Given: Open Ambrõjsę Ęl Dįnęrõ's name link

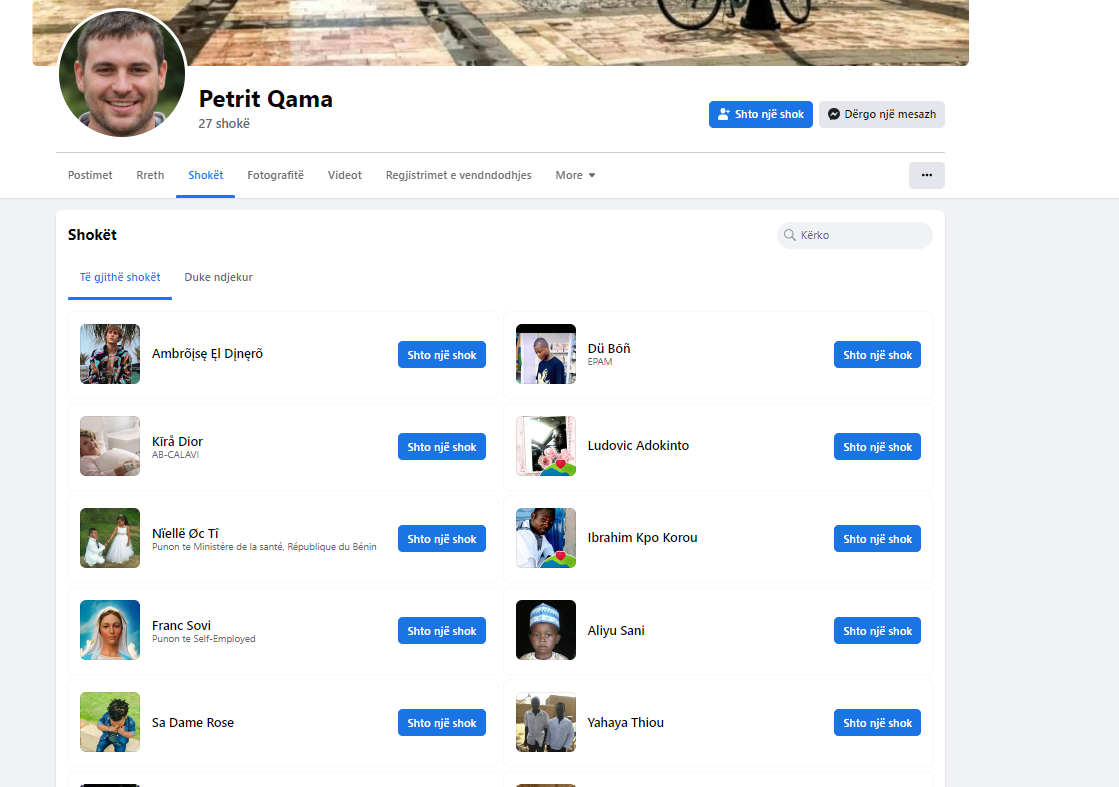Looking at the screenshot, I should (x=207, y=353).
